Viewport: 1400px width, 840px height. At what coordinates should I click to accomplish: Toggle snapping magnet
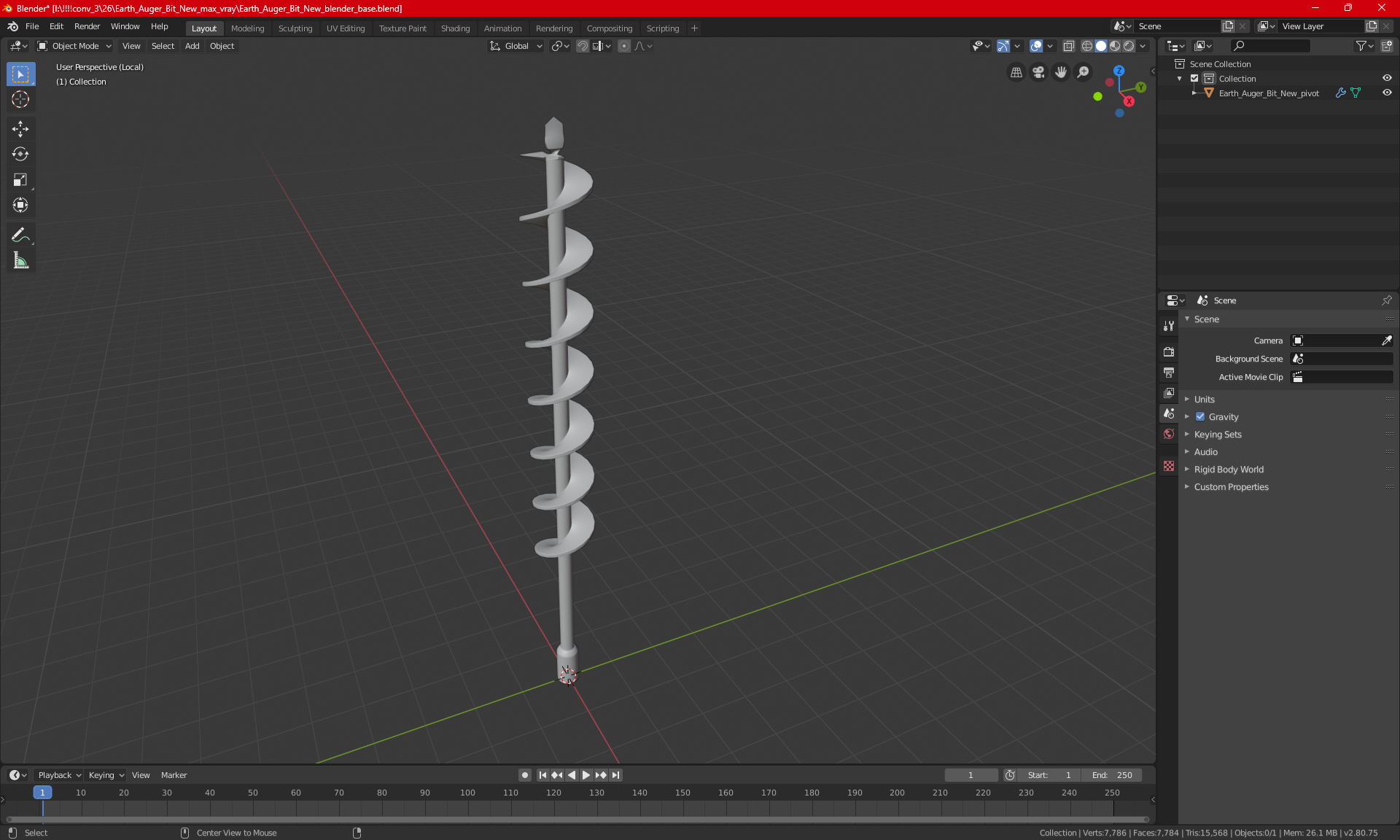point(583,46)
